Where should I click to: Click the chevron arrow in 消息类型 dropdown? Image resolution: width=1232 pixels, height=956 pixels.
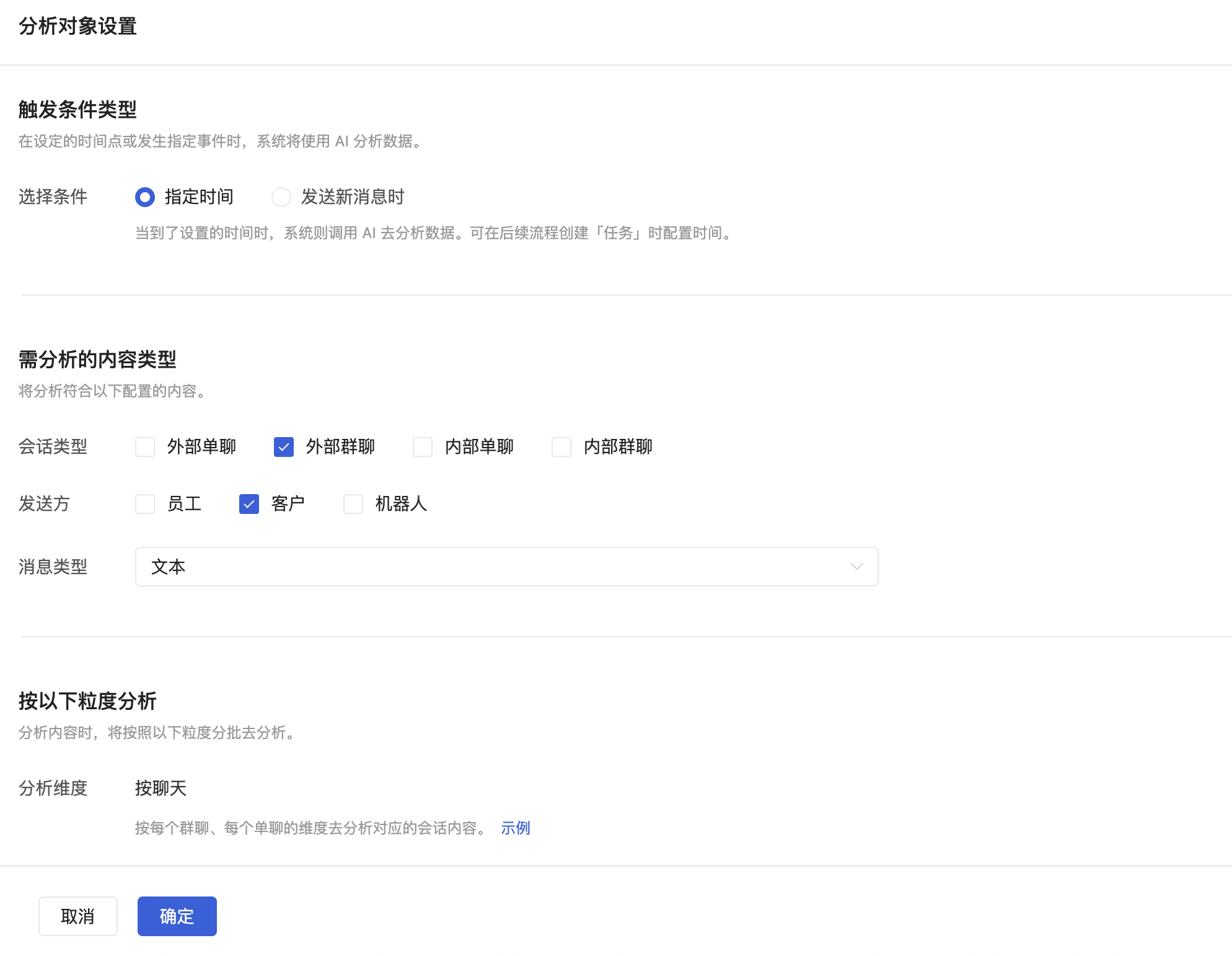(857, 567)
